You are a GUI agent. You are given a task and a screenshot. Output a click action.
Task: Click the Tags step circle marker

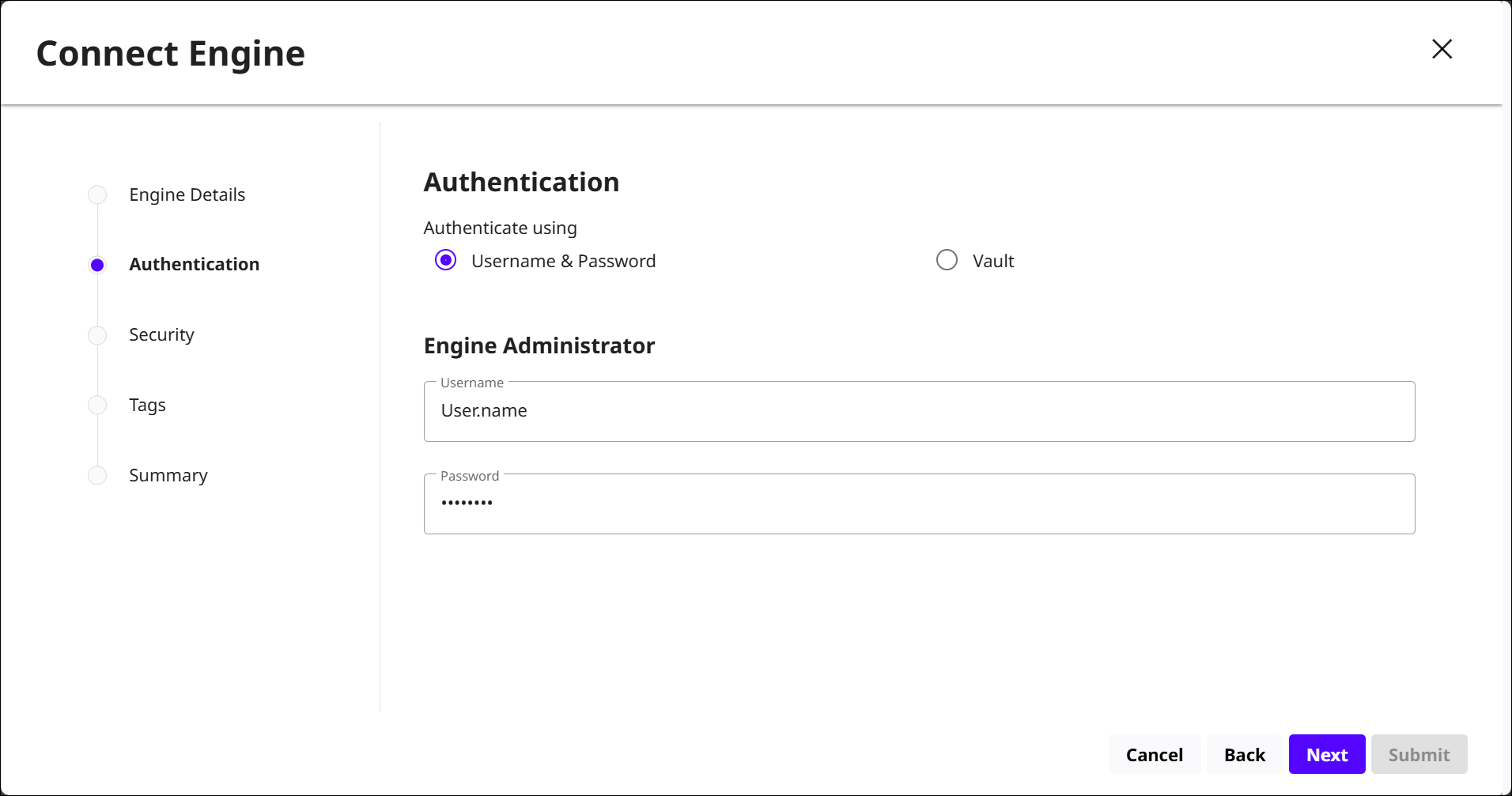[x=97, y=405]
